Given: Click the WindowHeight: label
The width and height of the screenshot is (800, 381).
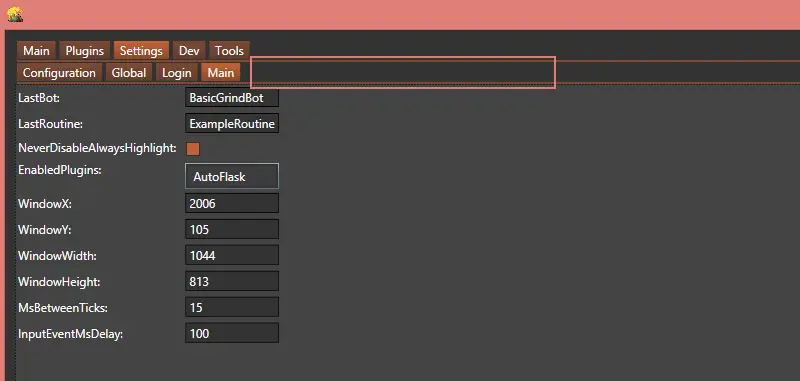Looking at the screenshot, I should pos(59,282).
